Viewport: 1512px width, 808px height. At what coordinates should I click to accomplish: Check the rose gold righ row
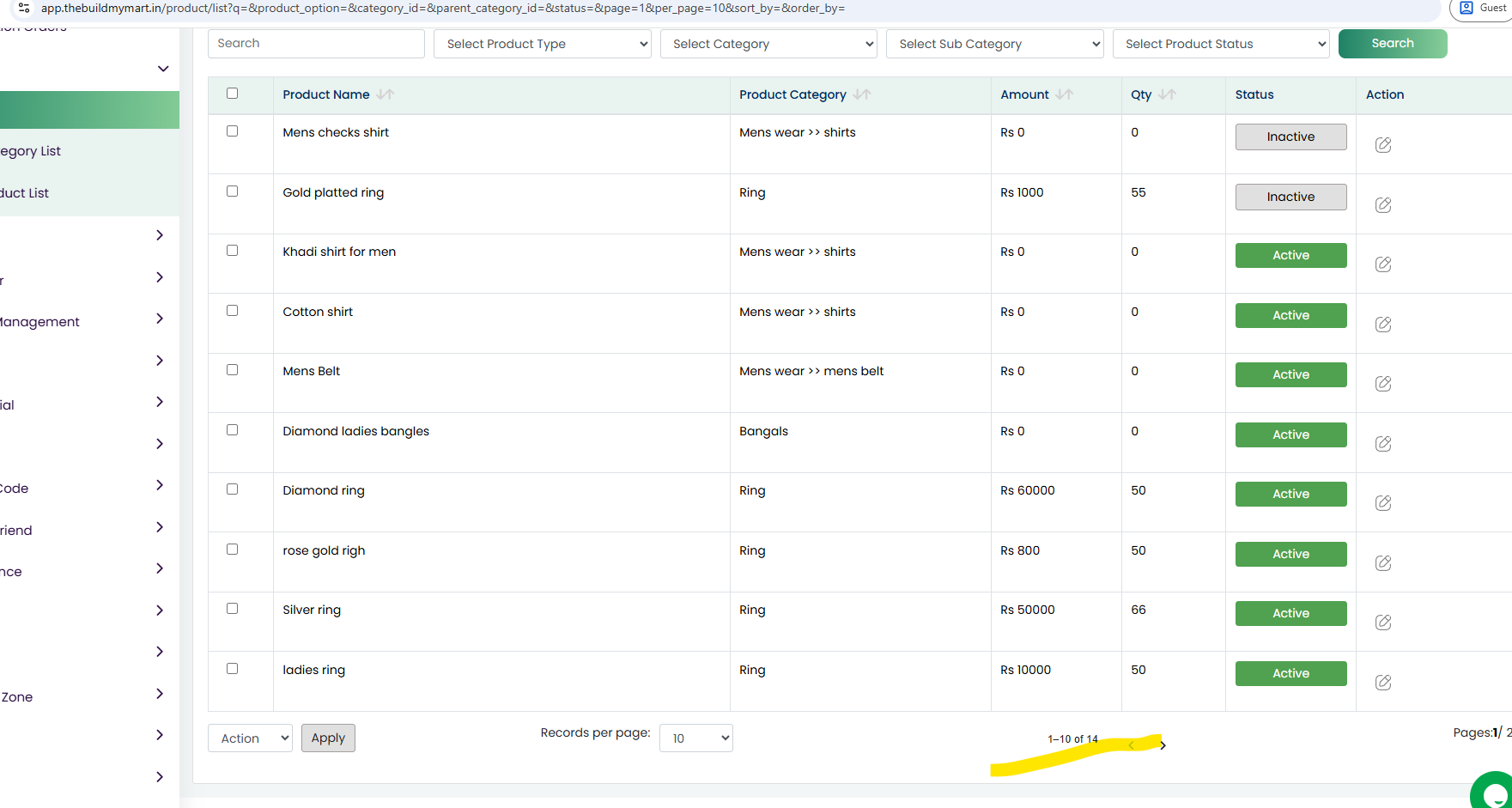[232, 550]
